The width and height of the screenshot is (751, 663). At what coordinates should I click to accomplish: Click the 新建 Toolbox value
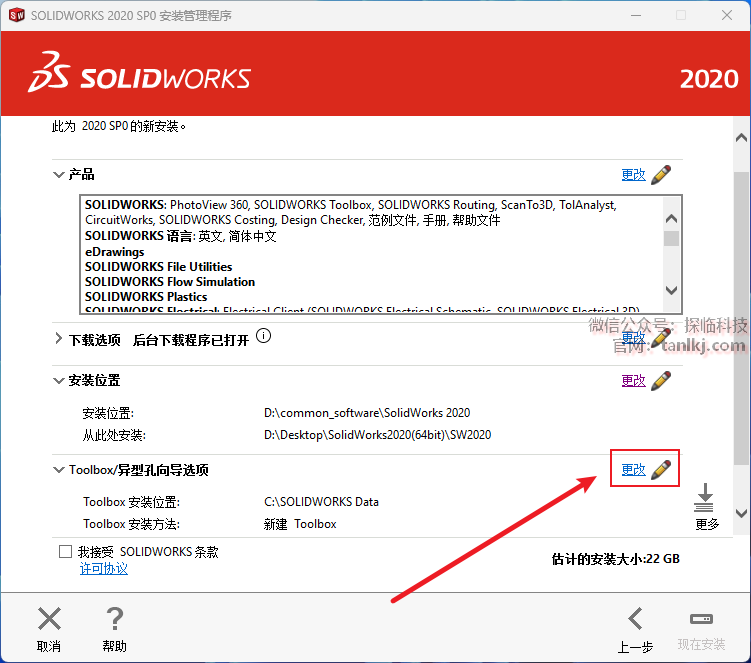(300, 524)
